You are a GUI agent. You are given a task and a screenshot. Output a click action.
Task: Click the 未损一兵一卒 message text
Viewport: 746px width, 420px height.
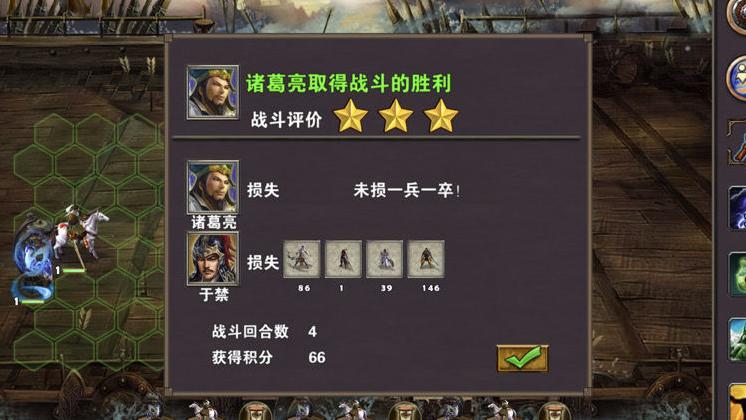click(x=407, y=191)
